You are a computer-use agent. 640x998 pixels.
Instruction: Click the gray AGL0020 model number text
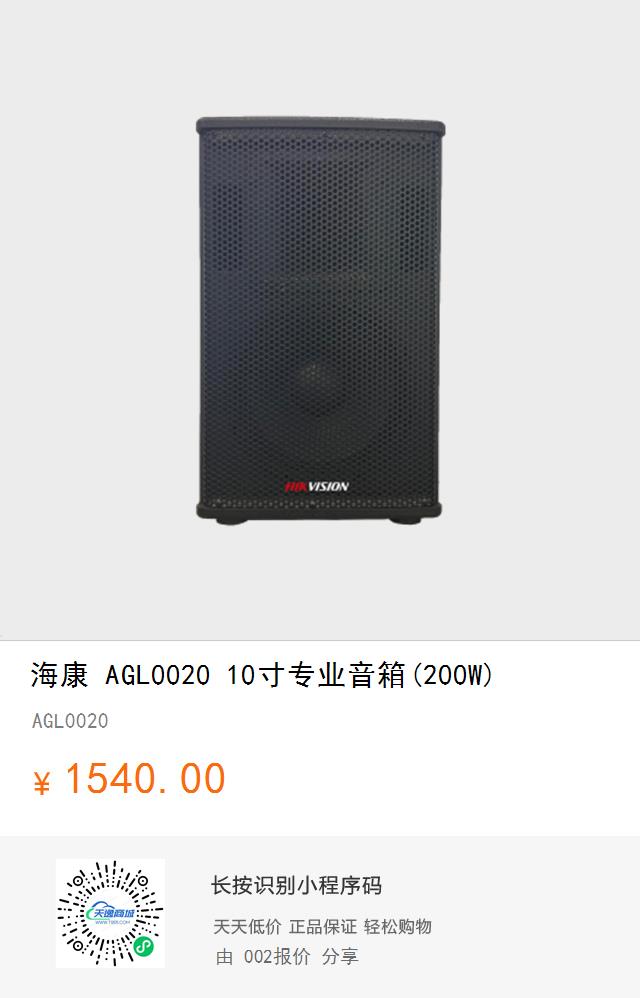(x=70, y=721)
